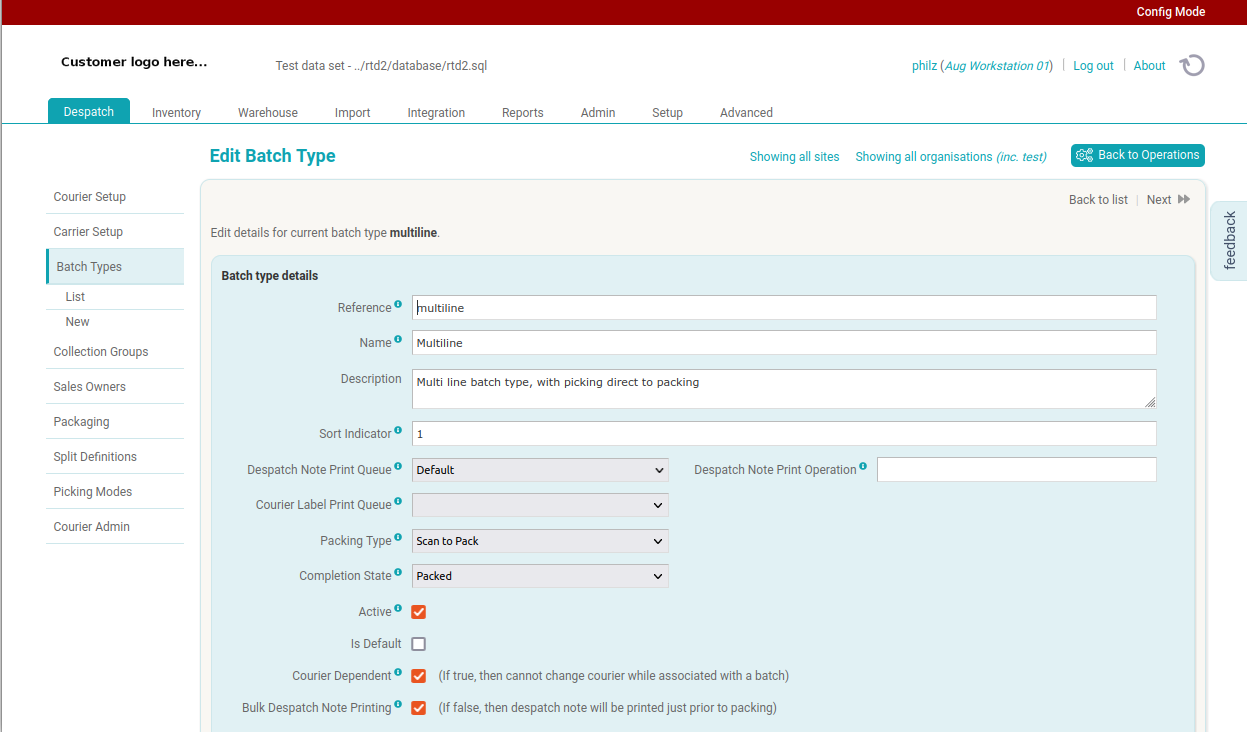The width and height of the screenshot is (1247, 732).
Task: Click the Back to list link
Action: click(1097, 199)
